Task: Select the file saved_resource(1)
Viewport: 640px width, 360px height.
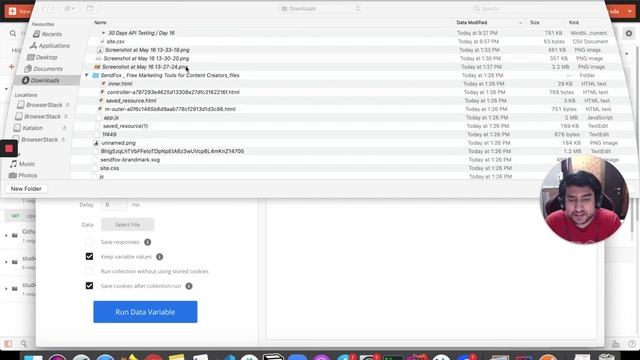Action: click(125, 126)
